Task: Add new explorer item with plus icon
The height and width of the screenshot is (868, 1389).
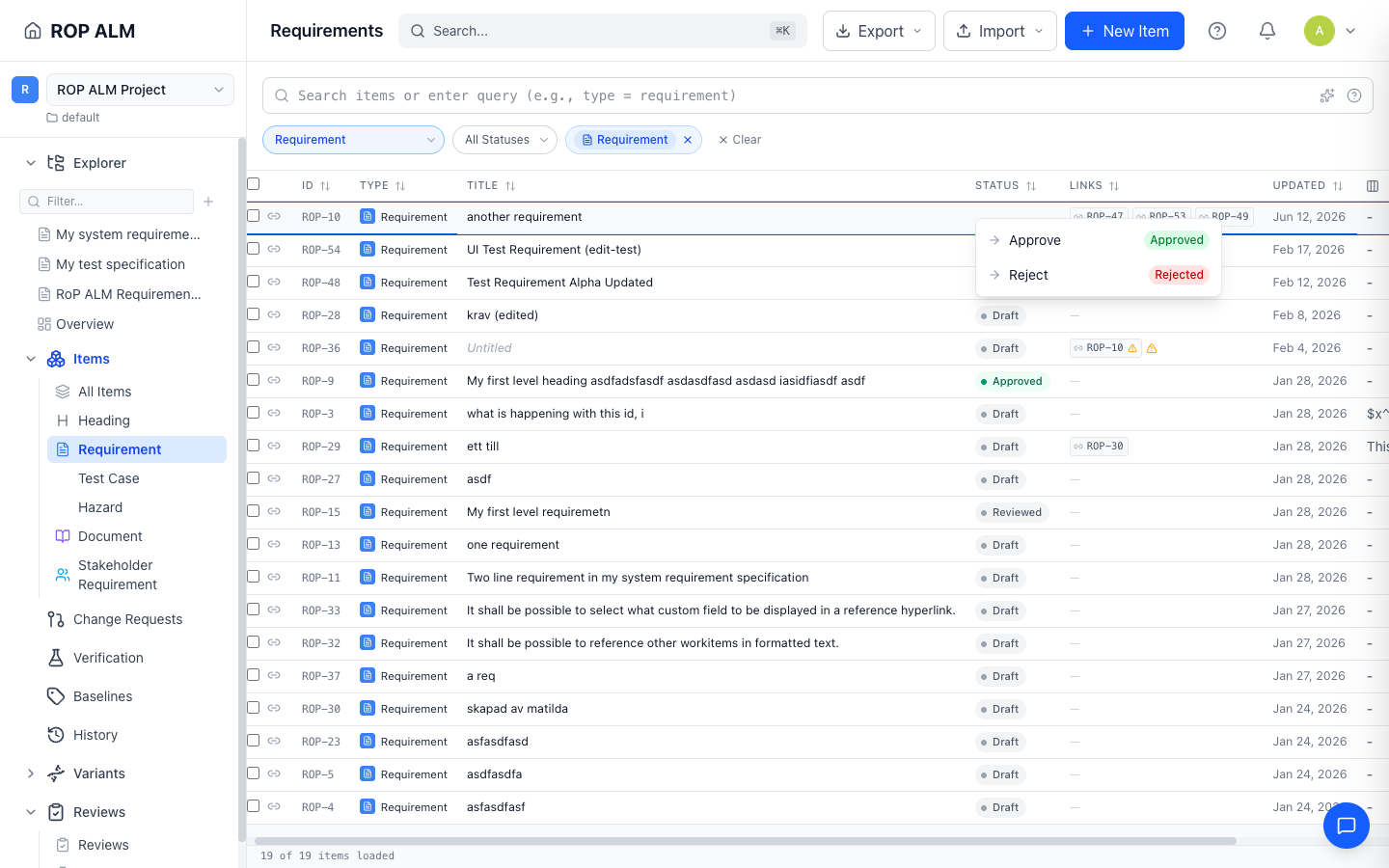Action: pos(208,202)
